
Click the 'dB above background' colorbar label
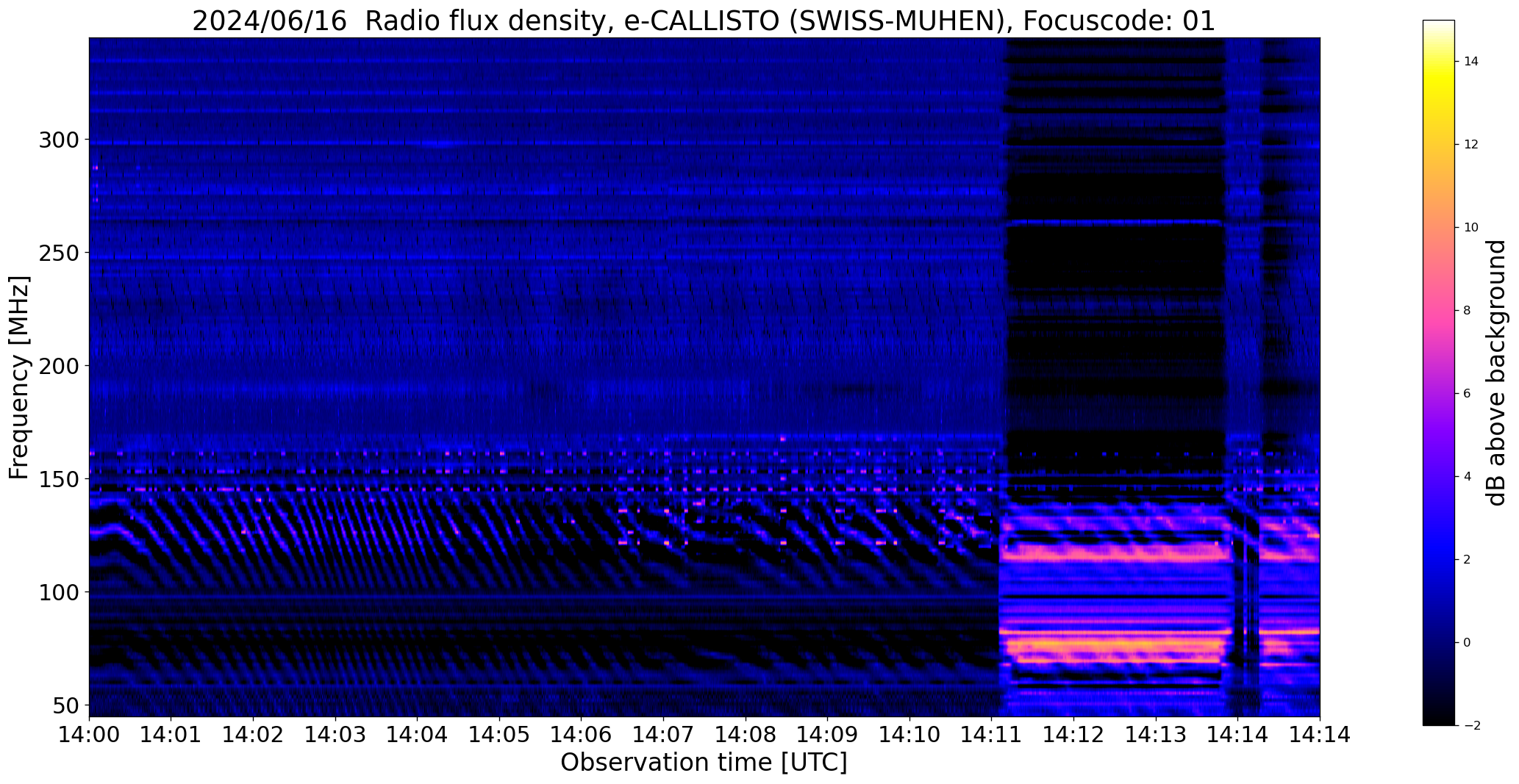[x=1497, y=373]
